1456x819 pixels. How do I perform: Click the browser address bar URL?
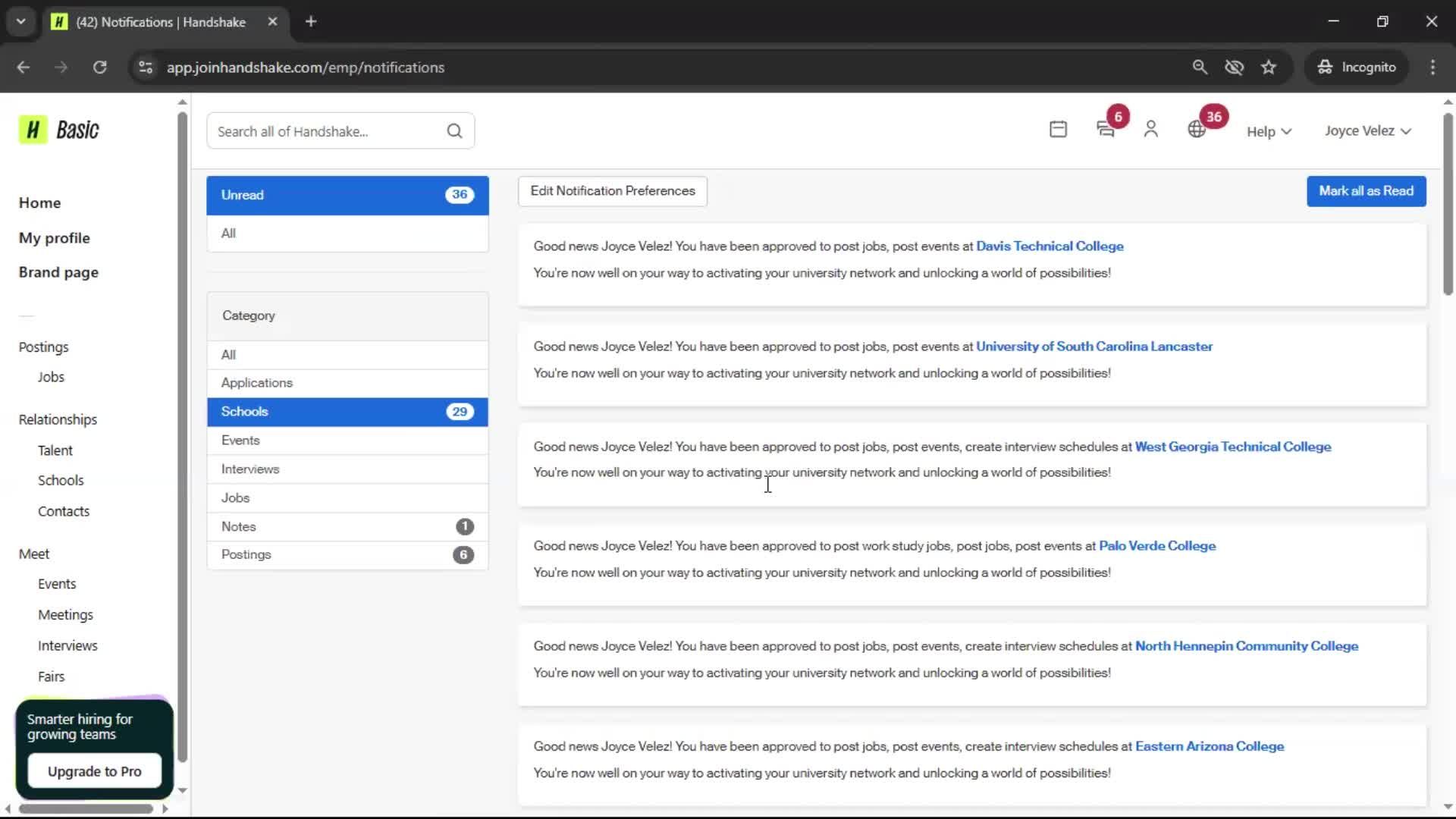tap(306, 67)
